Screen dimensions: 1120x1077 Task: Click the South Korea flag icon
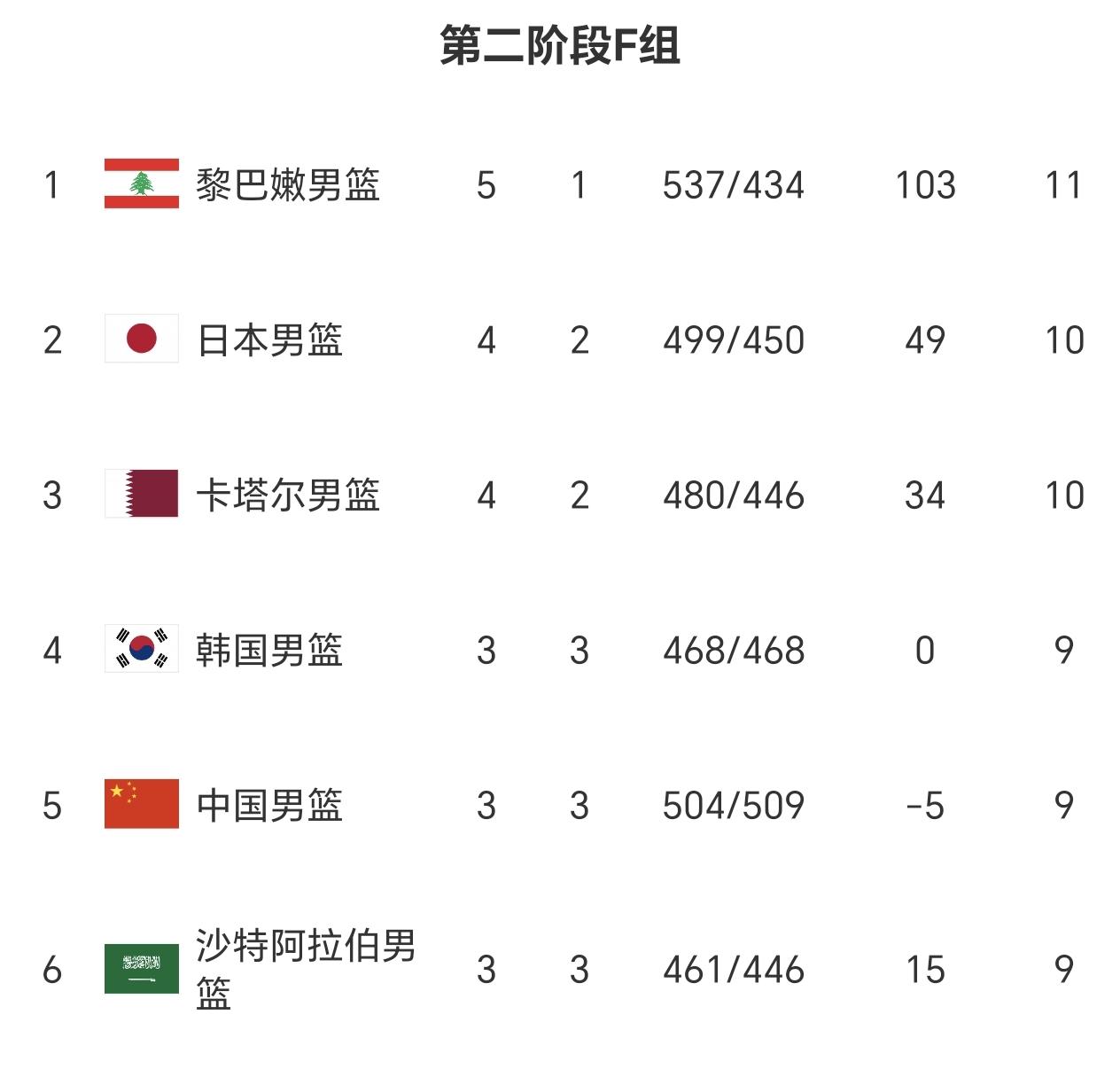click(142, 649)
